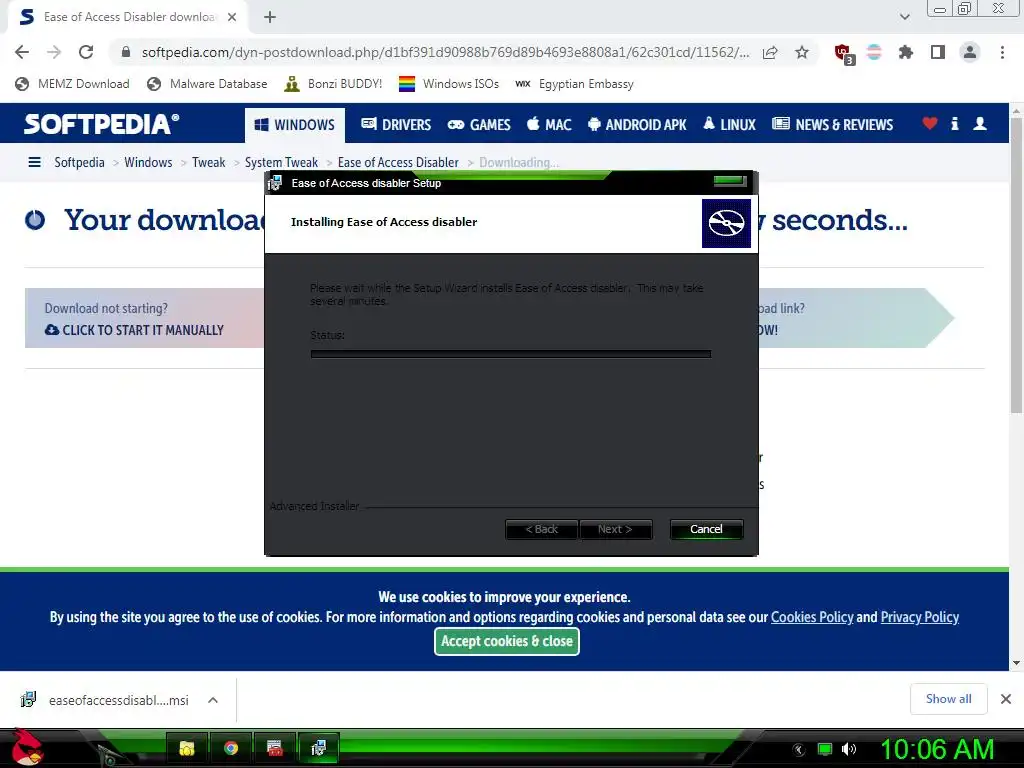Click the 10:06 AM taskbar clock
This screenshot has height=768, width=1024.
click(937, 749)
